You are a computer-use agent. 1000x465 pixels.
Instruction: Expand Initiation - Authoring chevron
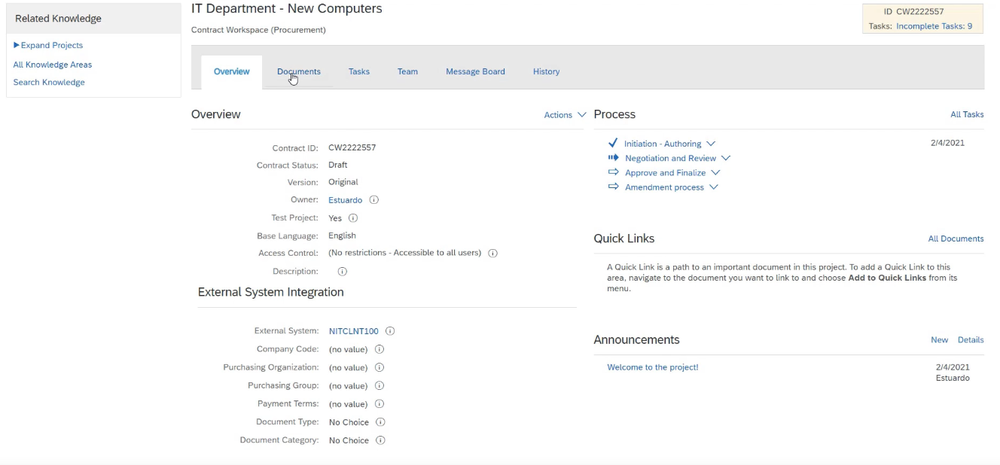click(x=710, y=144)
